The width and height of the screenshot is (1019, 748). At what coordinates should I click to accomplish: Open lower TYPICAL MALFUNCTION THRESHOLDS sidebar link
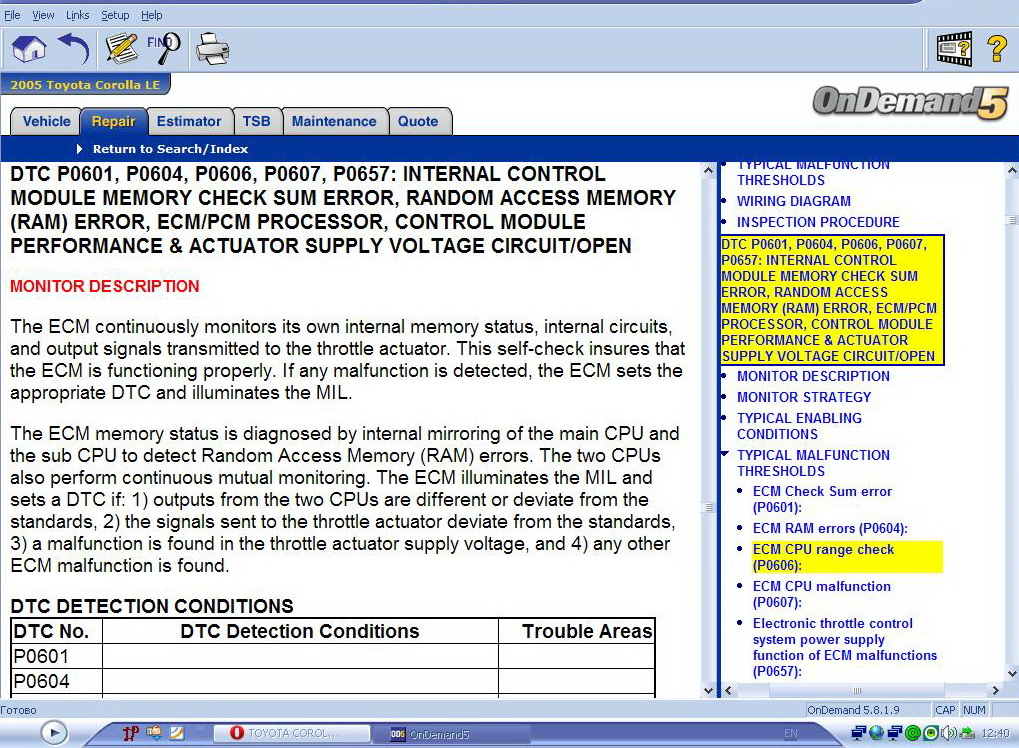(x=813, y=463)
